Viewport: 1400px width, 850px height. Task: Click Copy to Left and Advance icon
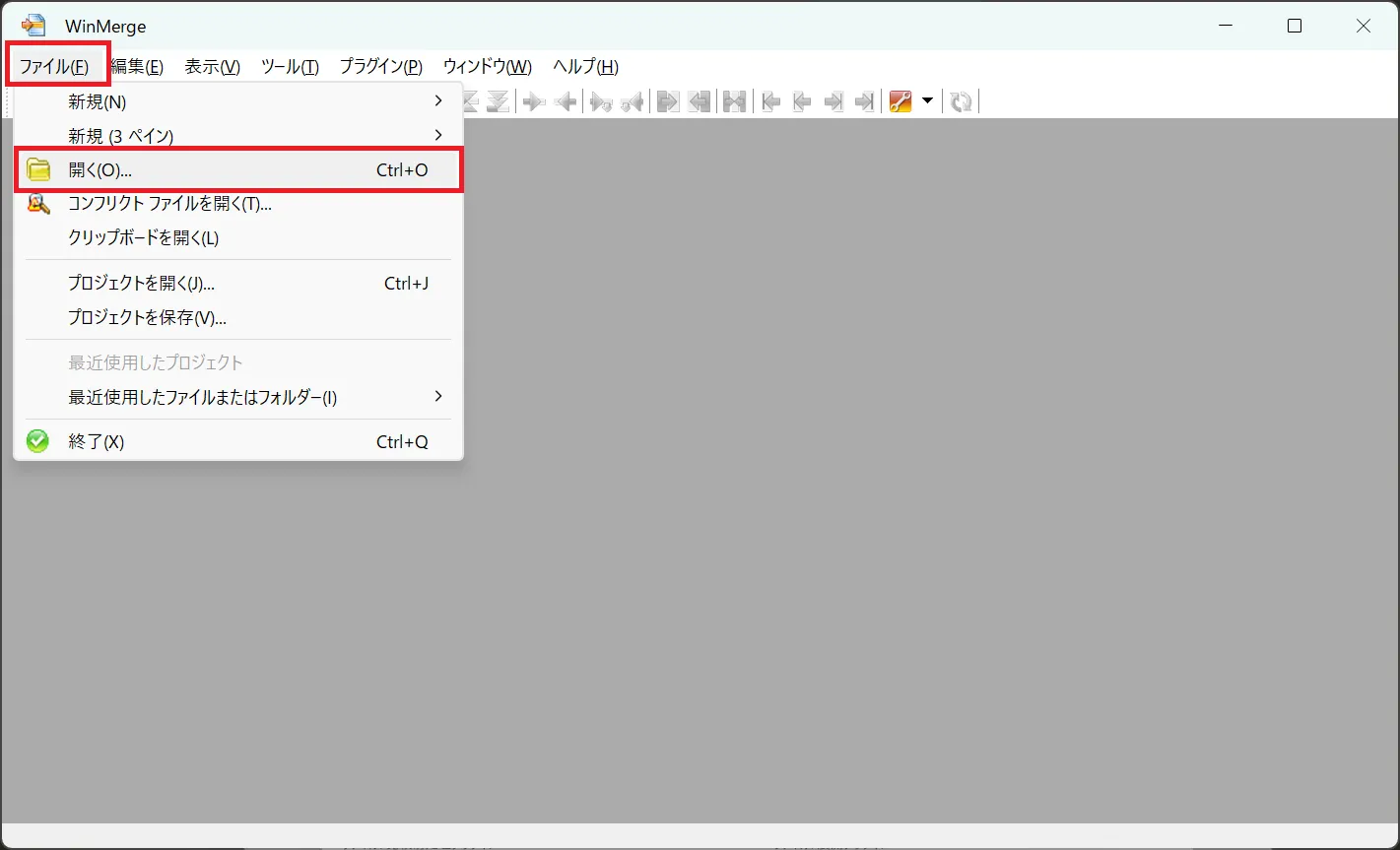632,101
